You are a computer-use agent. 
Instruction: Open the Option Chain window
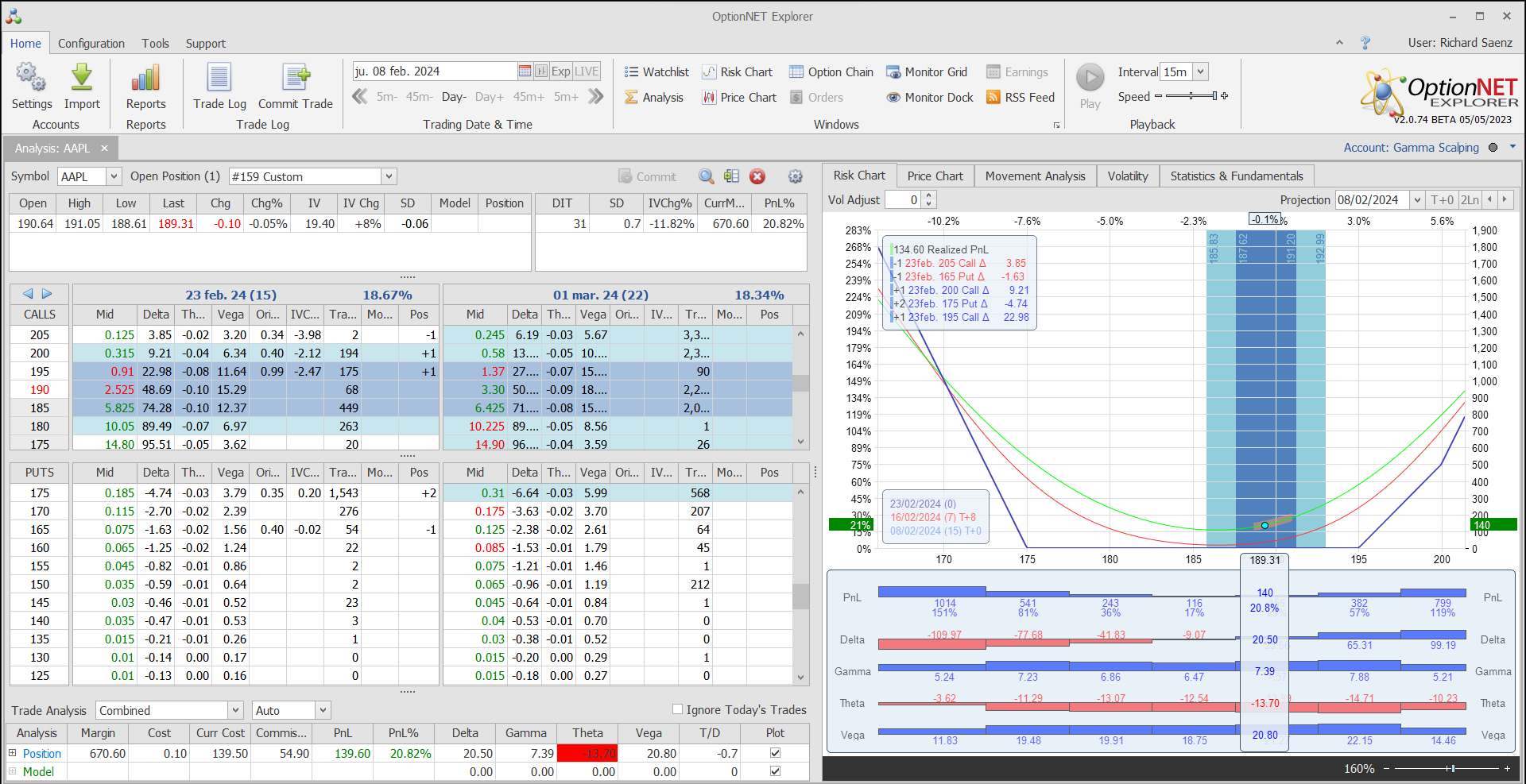click(x=831, y=72)
